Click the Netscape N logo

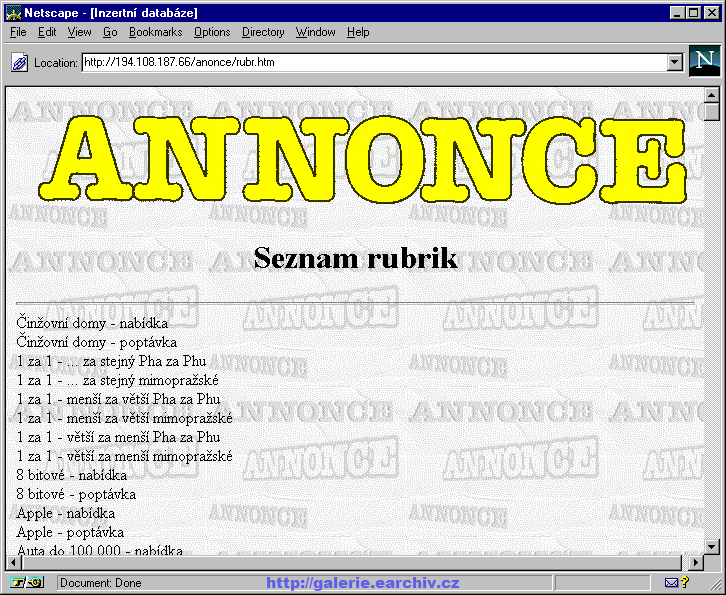pos(704,61)
